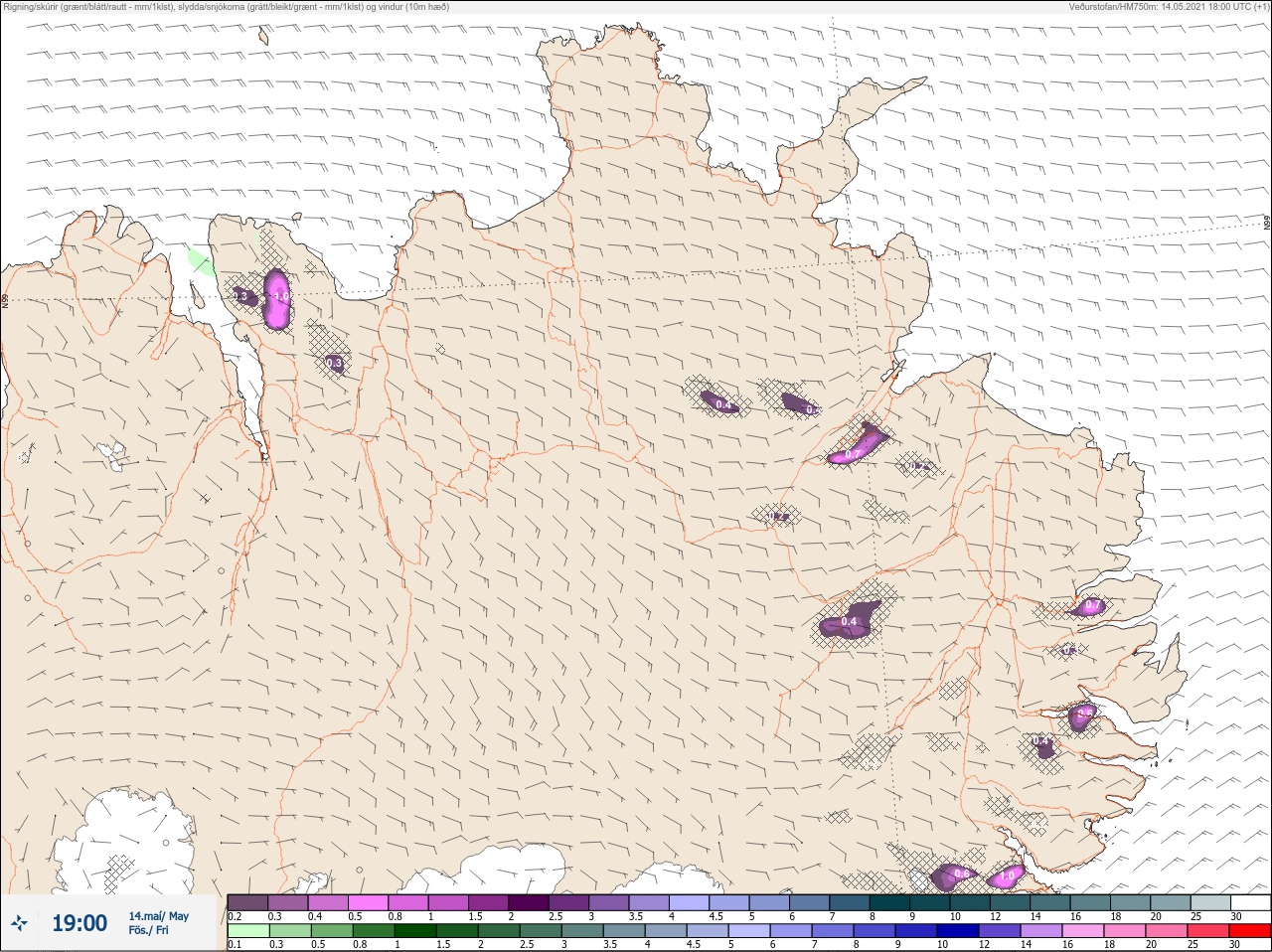Select the 0.2 swatch in upper legend row
This screenshot has height=952, width=1272.
pos(247,902)
